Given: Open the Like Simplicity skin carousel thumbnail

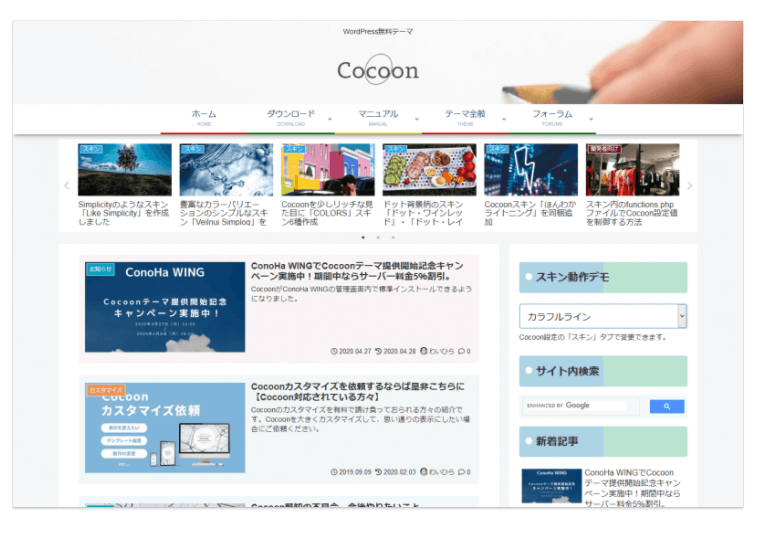Looking at the screenshot, I should tap(125, 169).
